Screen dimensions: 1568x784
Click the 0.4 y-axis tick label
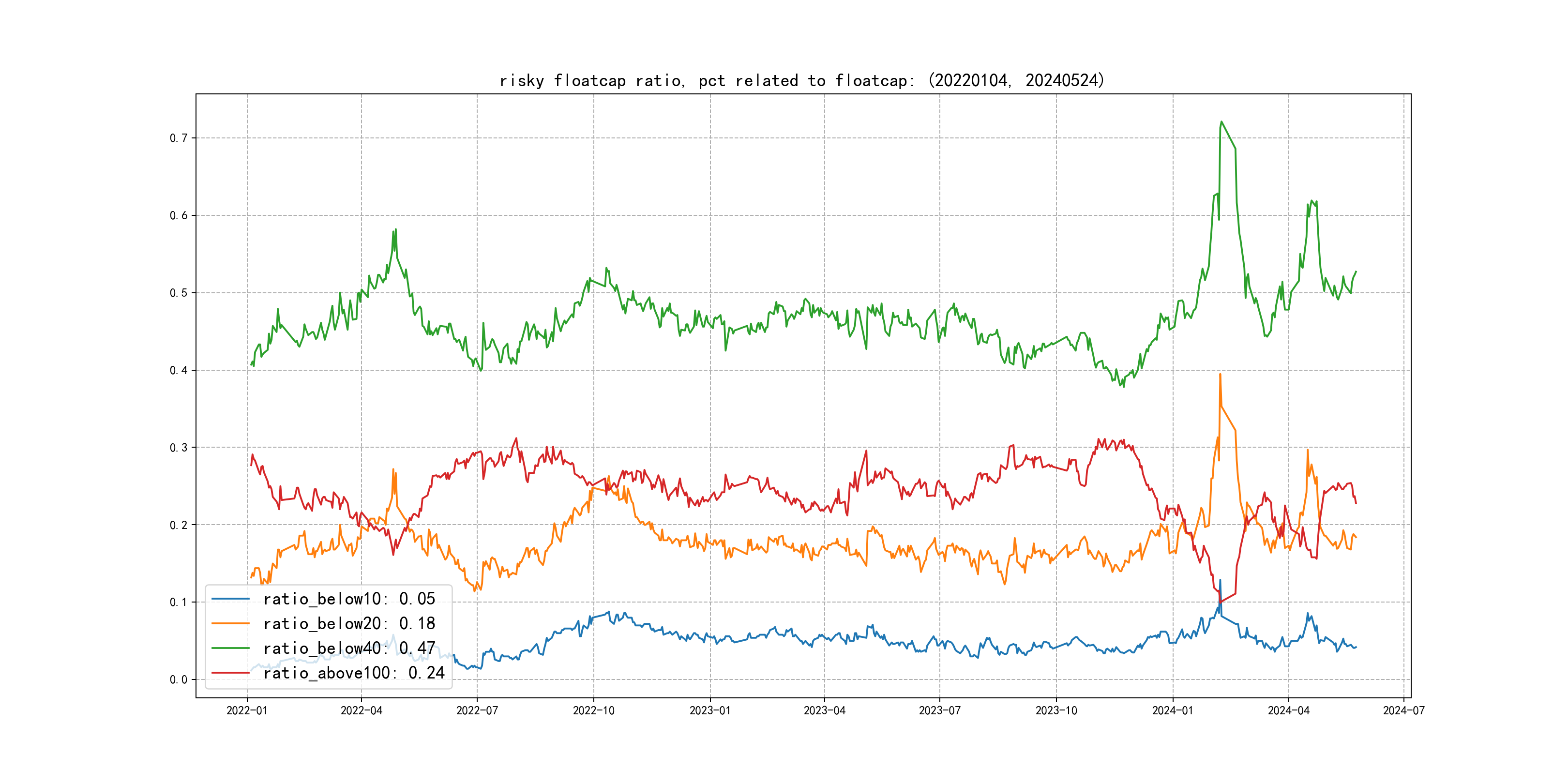[x=179, y=370]
